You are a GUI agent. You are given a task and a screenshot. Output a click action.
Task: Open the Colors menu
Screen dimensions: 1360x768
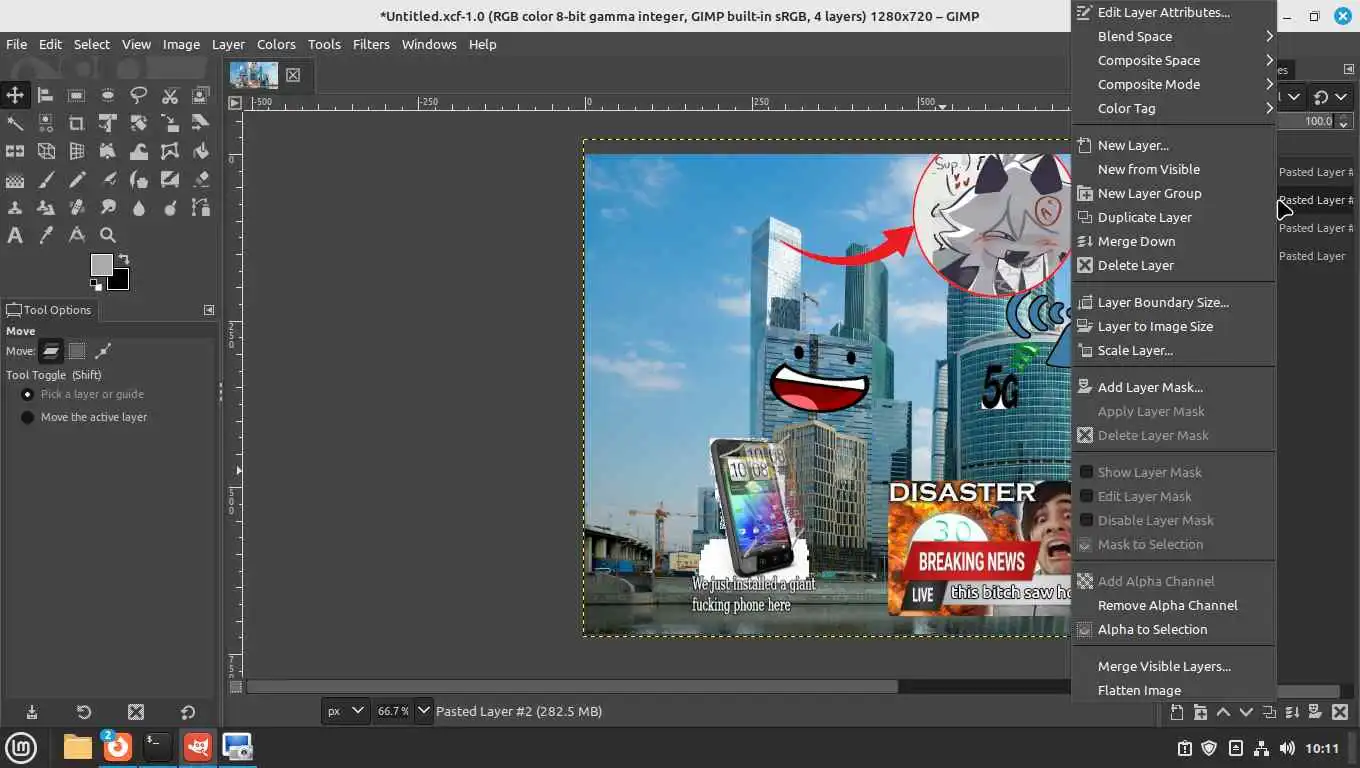click(276, 44)
